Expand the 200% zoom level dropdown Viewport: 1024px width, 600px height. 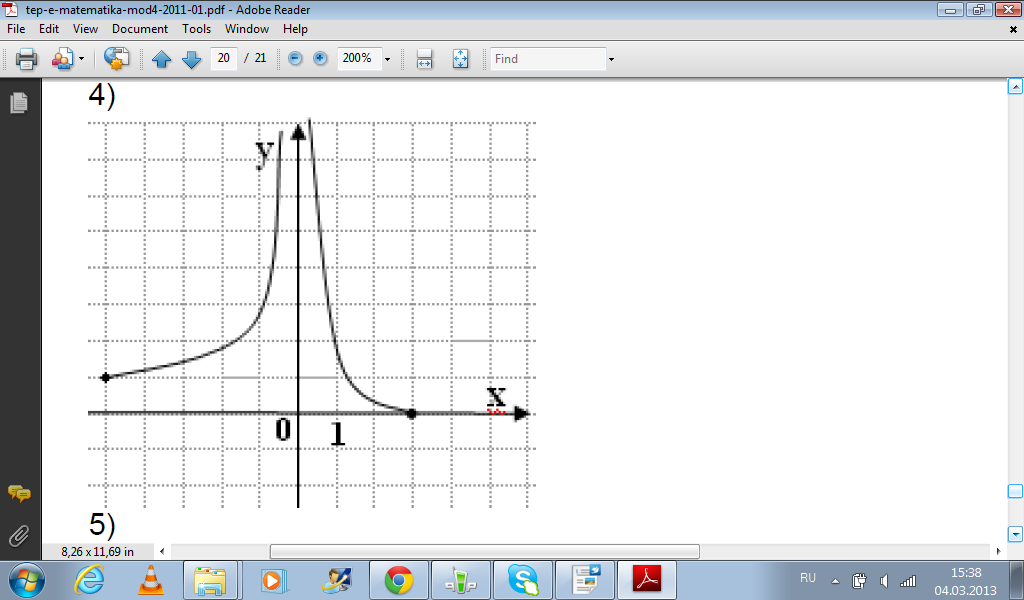[387, 59]
